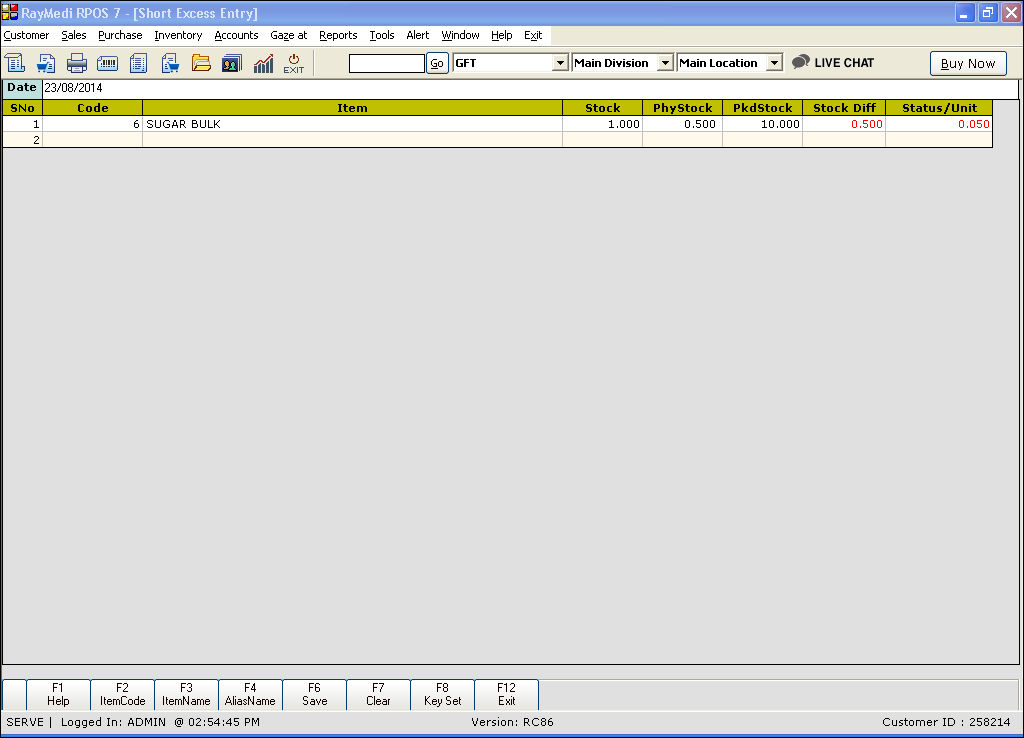This screenshot has width=1024, height=738.
Task: Open the Window menu
Action: 460,35
